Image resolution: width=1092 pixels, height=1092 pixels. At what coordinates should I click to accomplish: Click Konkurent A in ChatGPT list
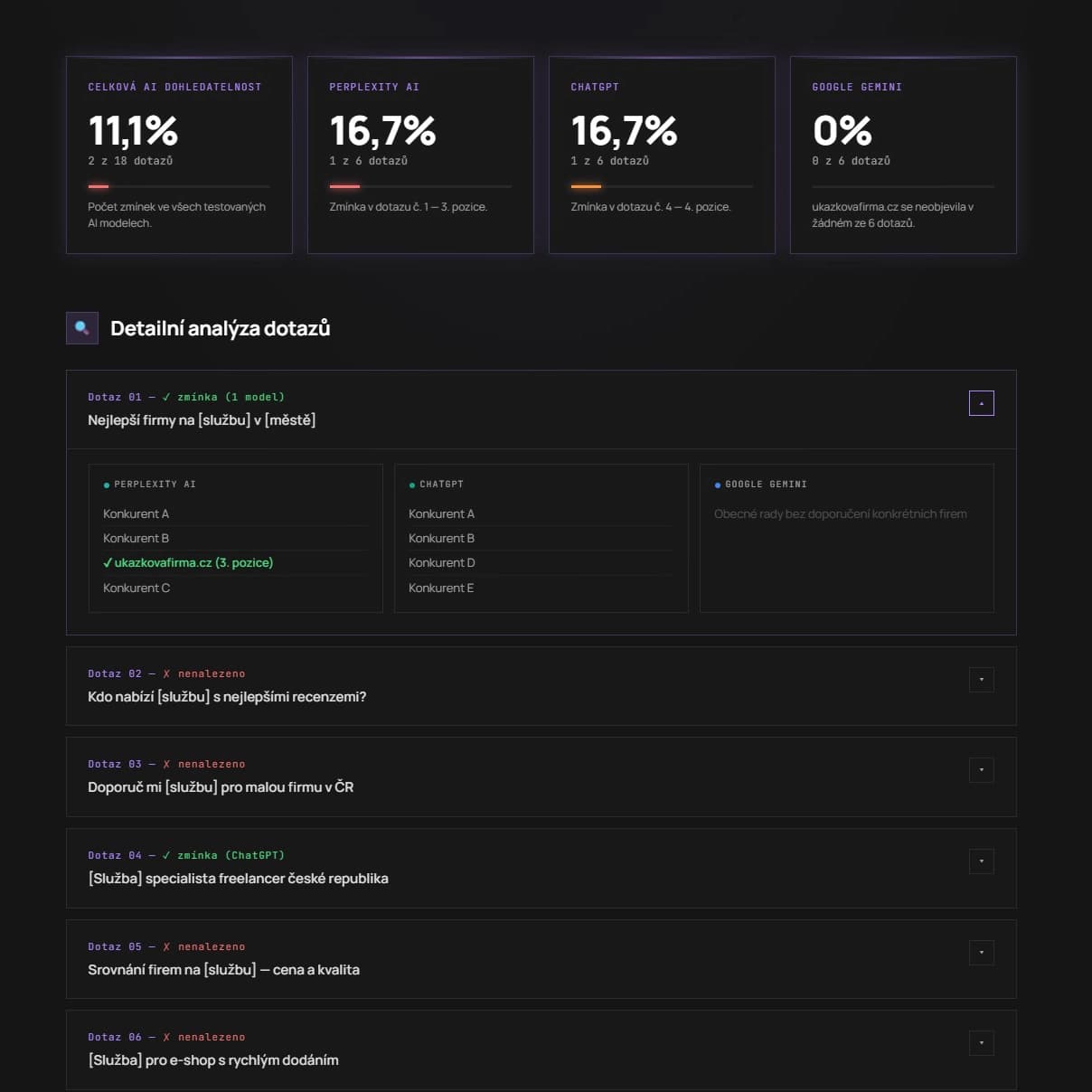tap(441, 513)
